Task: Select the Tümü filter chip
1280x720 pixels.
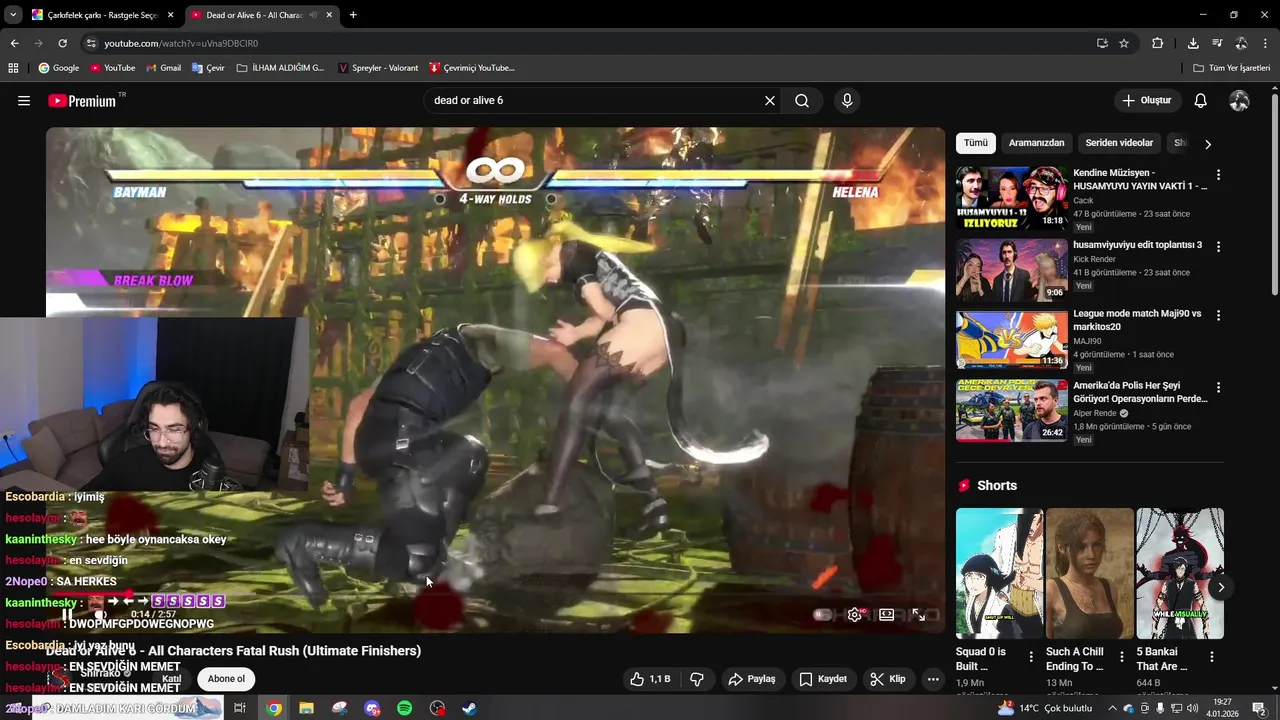Action: click(976, 143)
